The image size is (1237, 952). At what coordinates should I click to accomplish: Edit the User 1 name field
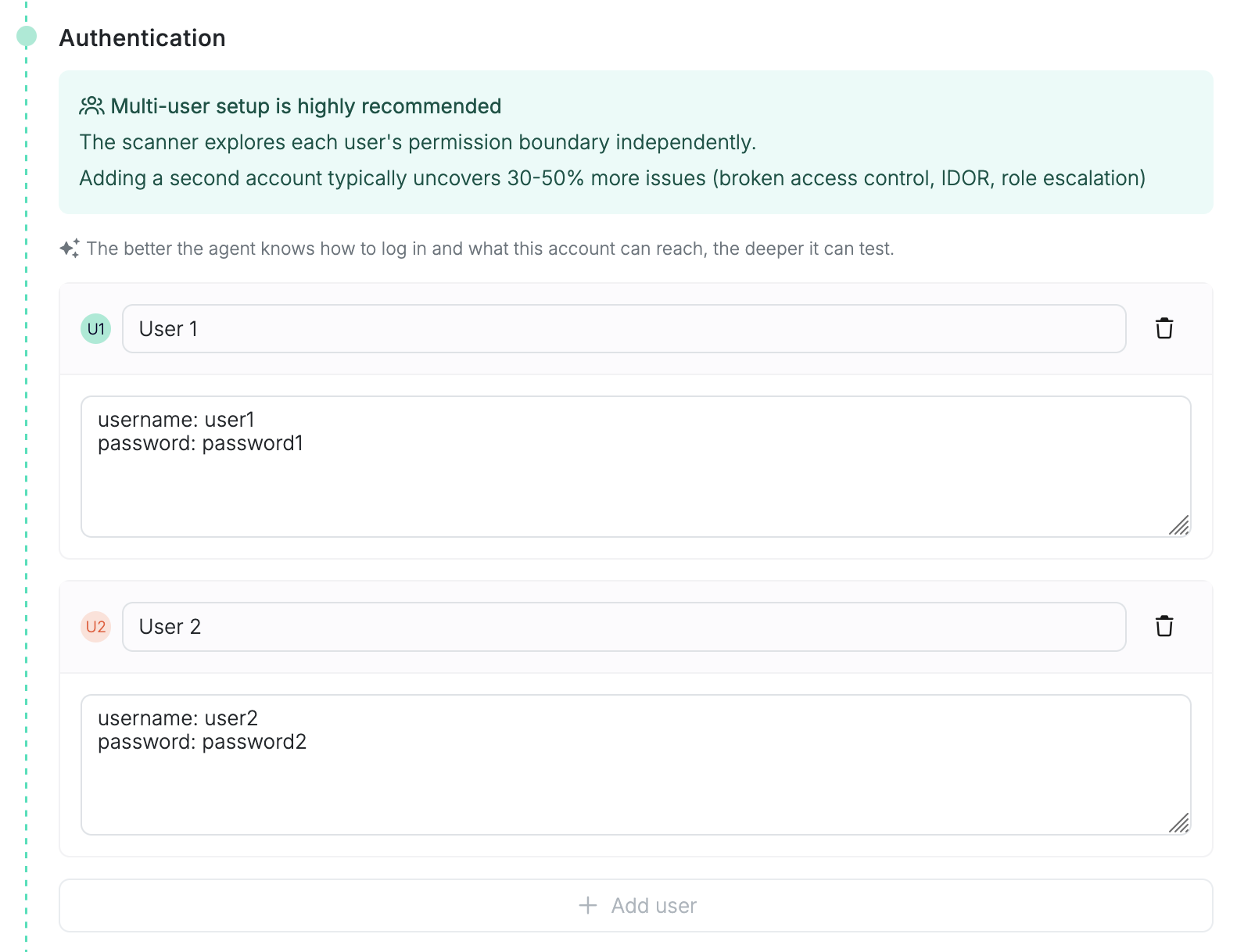point(624,329)
